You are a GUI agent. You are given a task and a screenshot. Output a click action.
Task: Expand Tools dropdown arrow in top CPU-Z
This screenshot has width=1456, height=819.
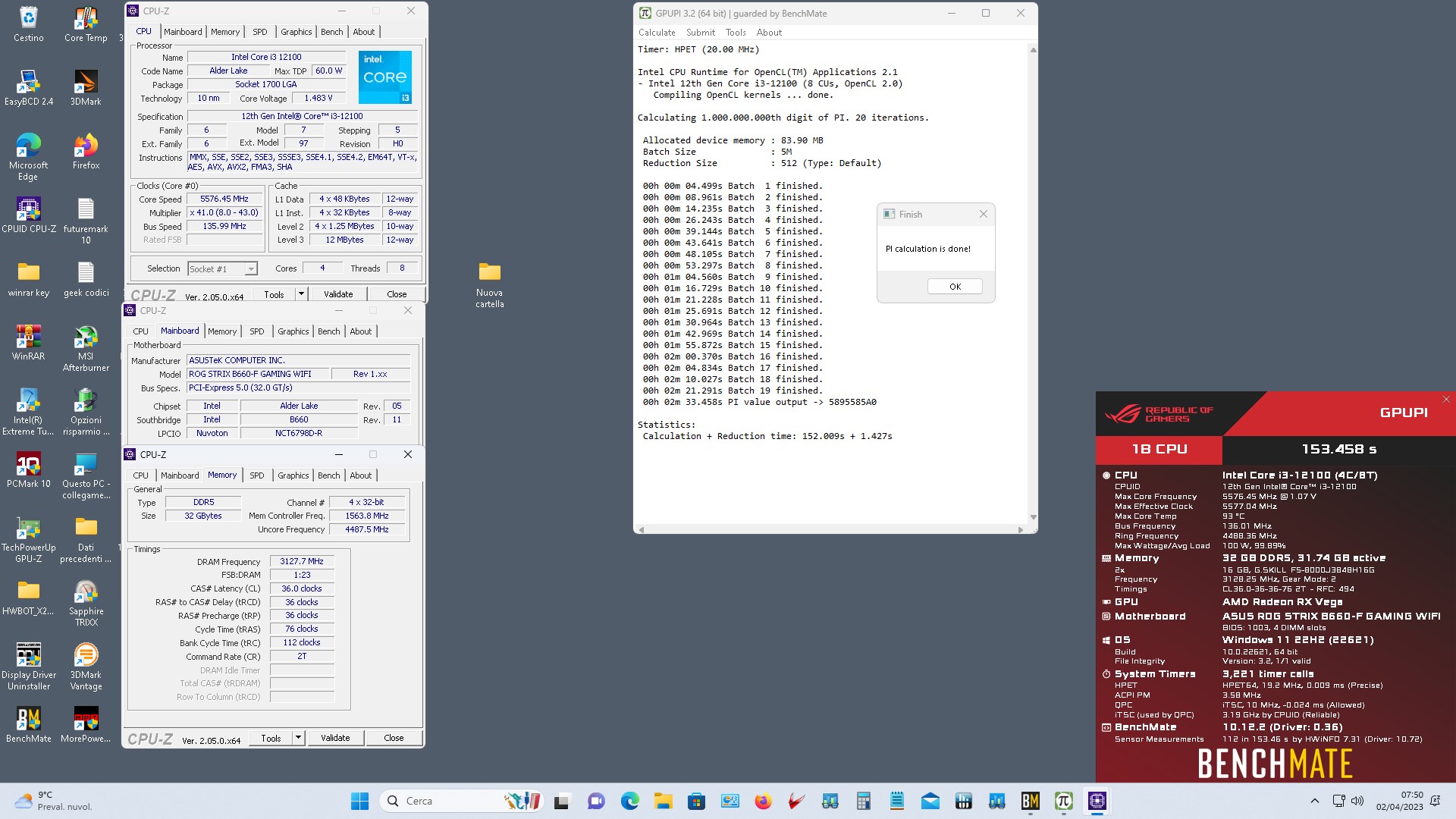coord(301,294)
